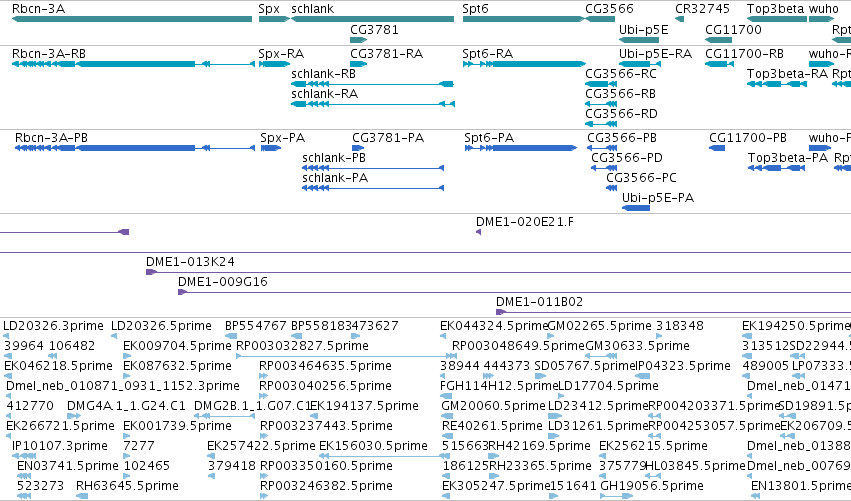Select the DME1-009G16 BAC label
851x501 pixels.
pos(223,282)
